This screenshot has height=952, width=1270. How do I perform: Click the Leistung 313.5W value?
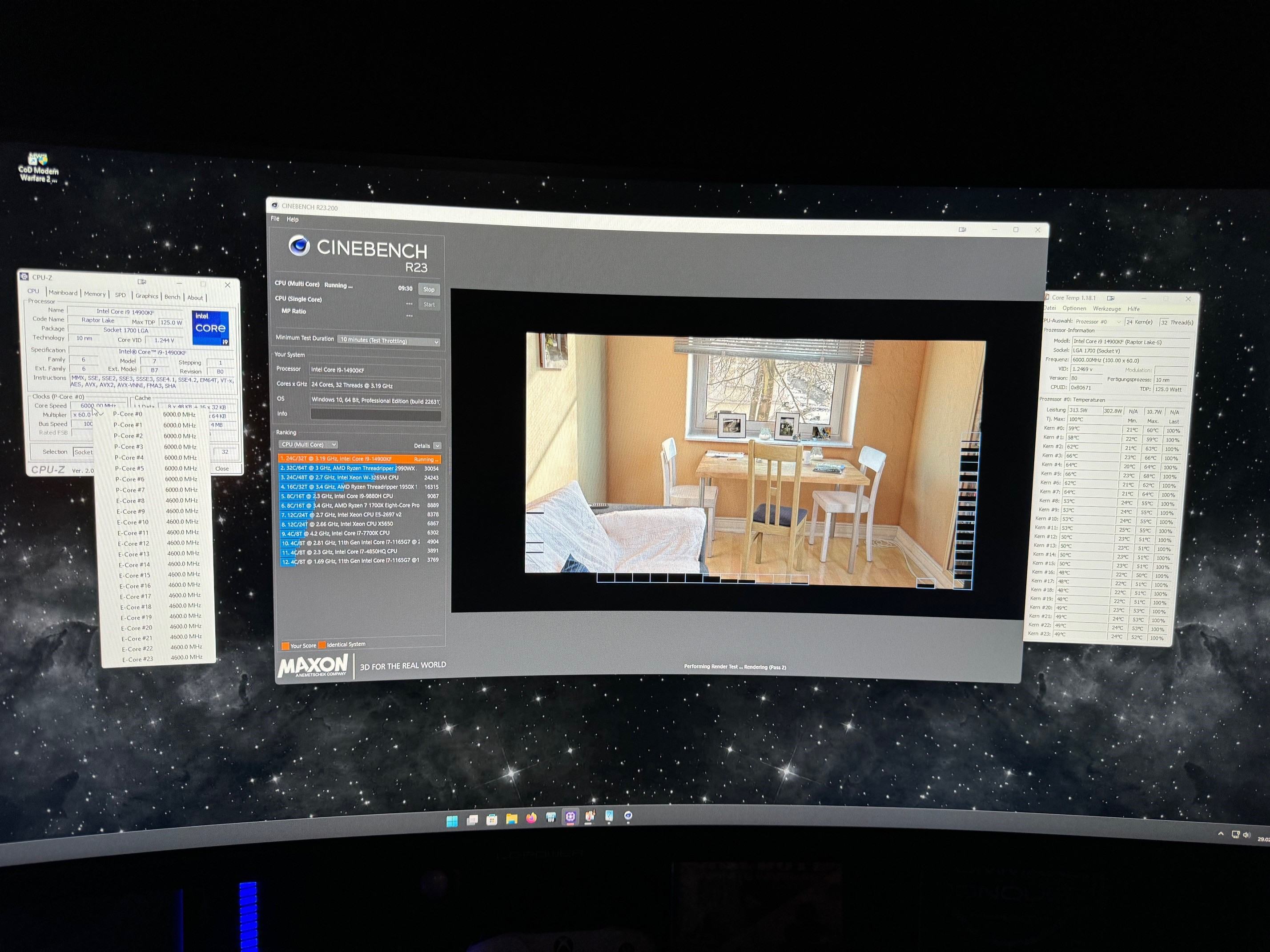click(1085, 410)
